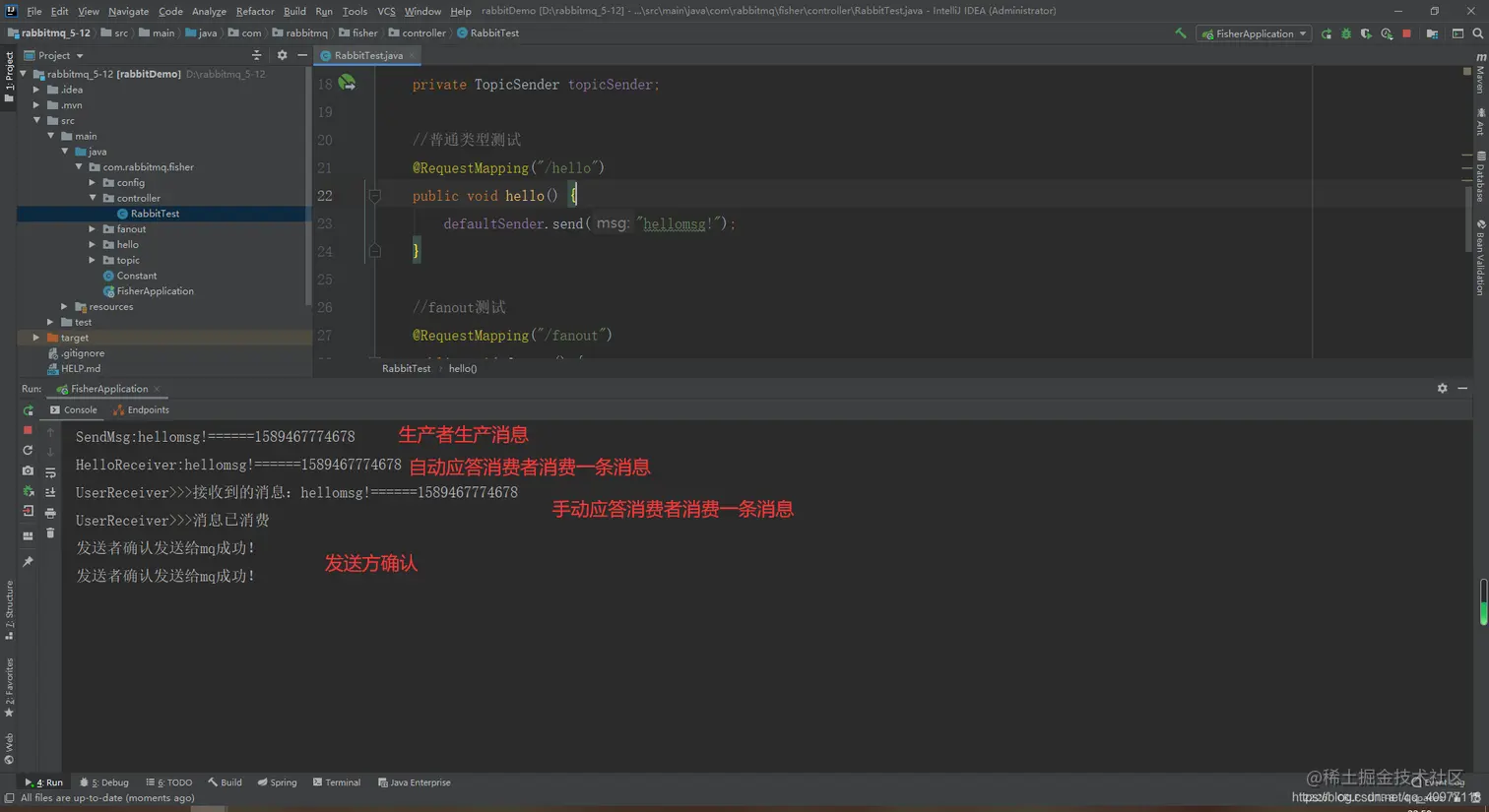The width and height of the screenshot is (1489, 812).
Task: Rerun FisherApplication from the top toolbar
Action: [1327, 33]
